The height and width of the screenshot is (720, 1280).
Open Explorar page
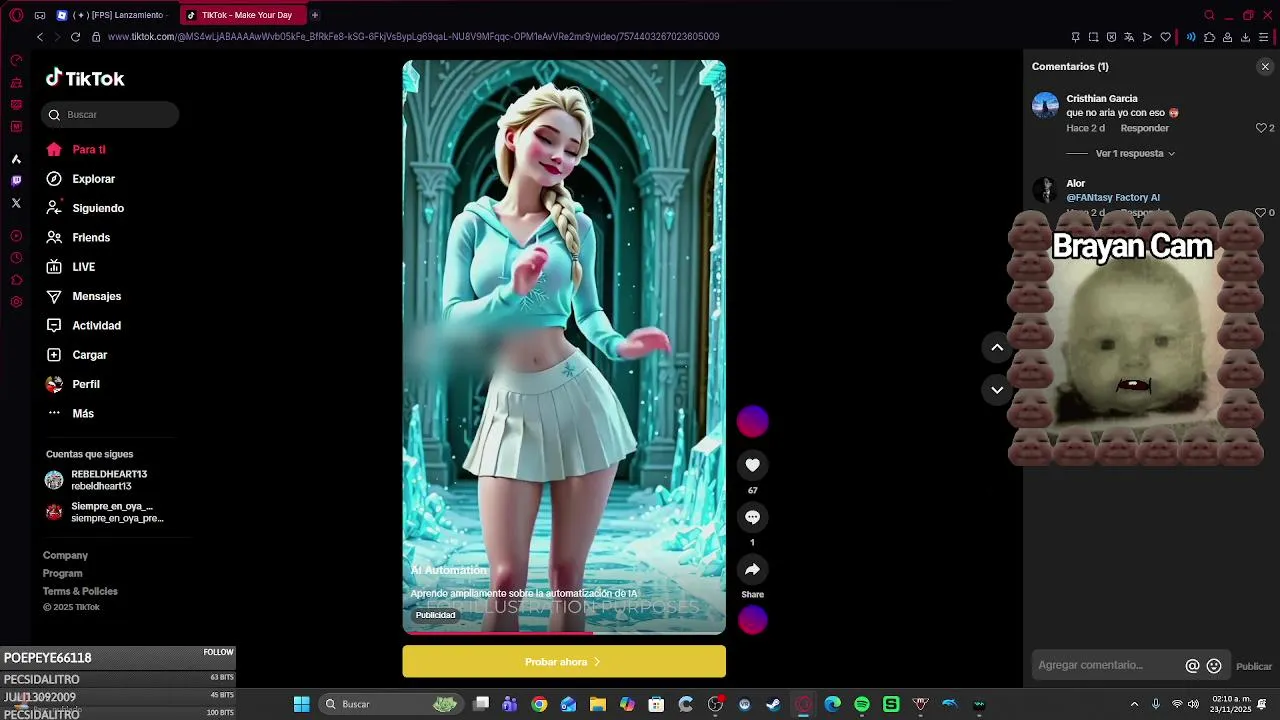click(80, 179)
